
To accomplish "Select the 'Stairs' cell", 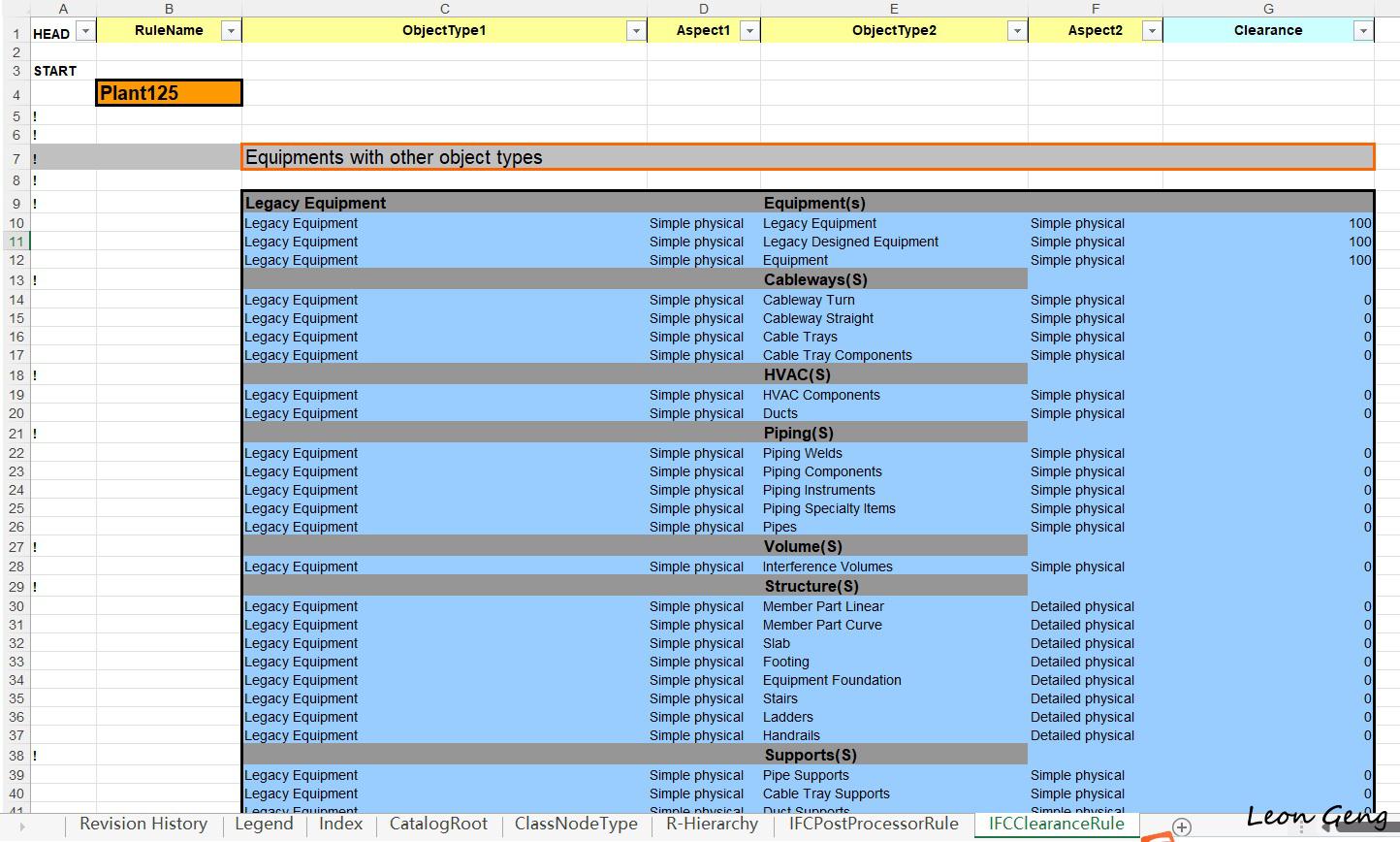I will point(894,698).
